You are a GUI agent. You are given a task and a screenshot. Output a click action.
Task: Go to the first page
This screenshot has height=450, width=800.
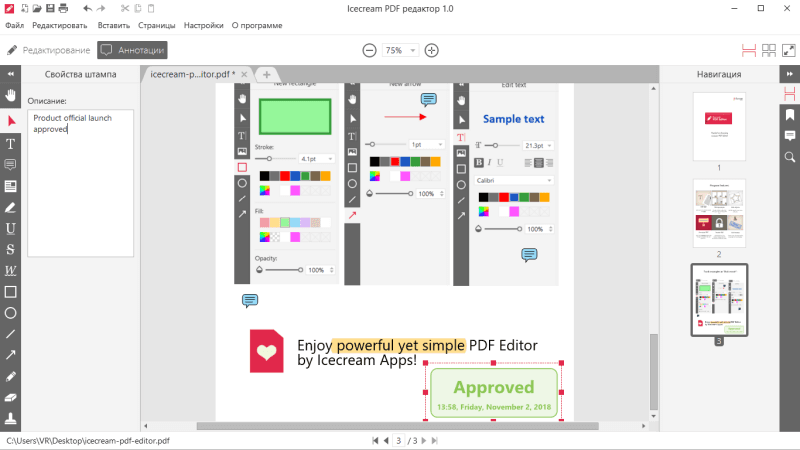click(375, 441)
